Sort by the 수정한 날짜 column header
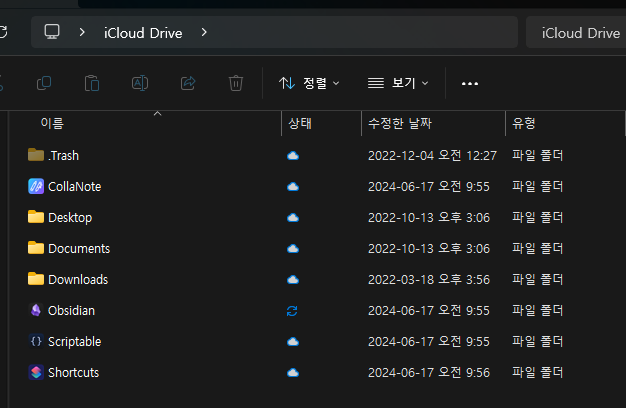The width and height of the screenshot is (626, 408). click(400, 123)
